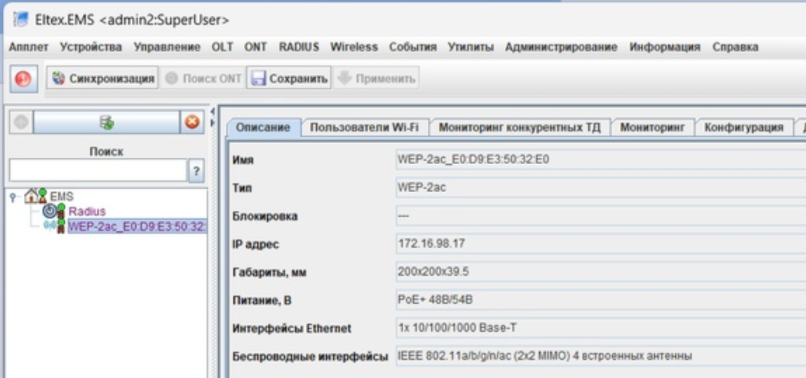Click into the Поиск search field
Viewport: 806px width, 378px height.
pos(98,170)
